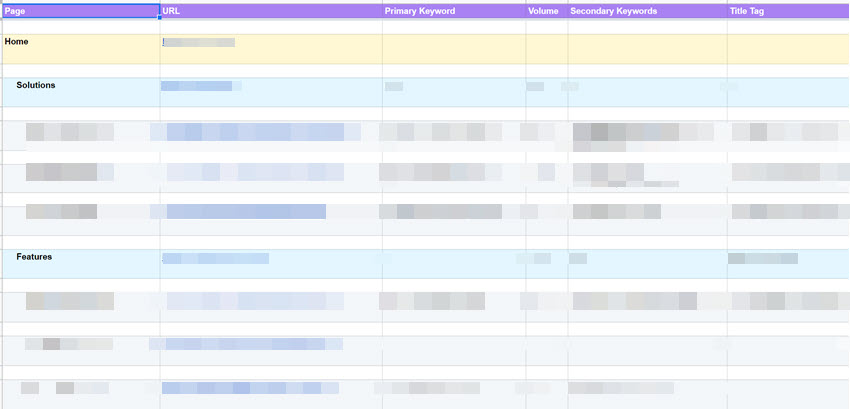Click the URL column header cell
Image resolution: width=850 pixels, height=409 pixels.
(271, 11)
